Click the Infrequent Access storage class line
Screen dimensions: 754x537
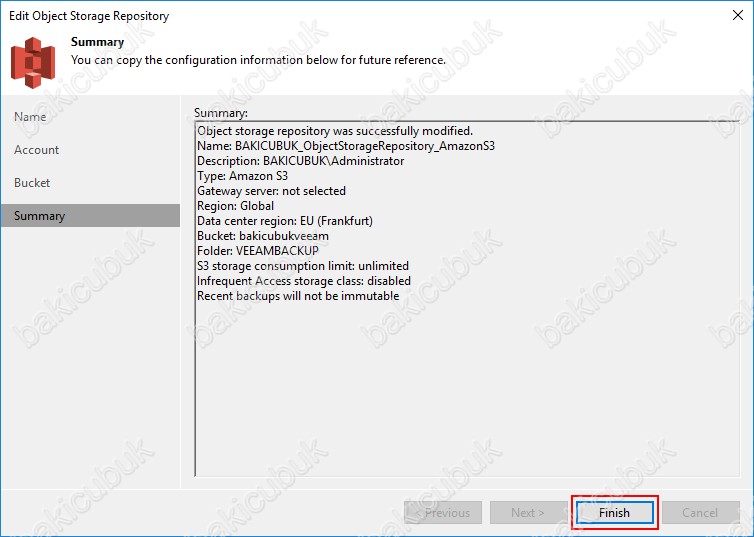[x=304, y=281]
